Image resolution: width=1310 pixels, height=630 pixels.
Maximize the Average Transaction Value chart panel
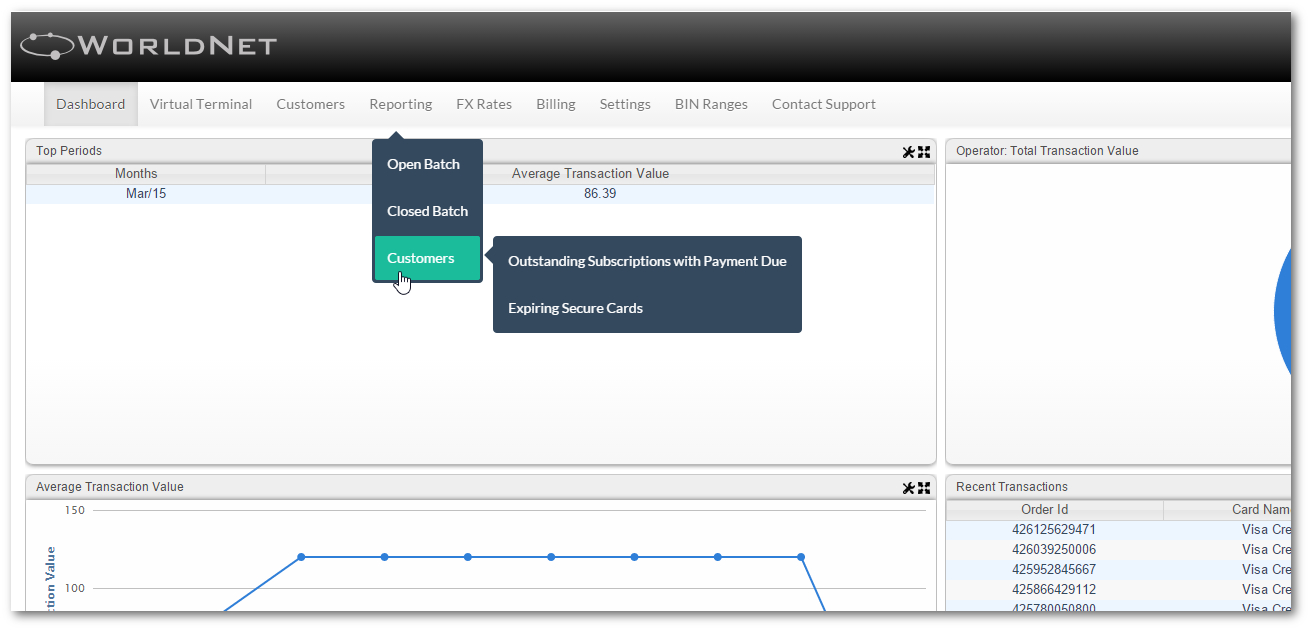tap(924, 488)
